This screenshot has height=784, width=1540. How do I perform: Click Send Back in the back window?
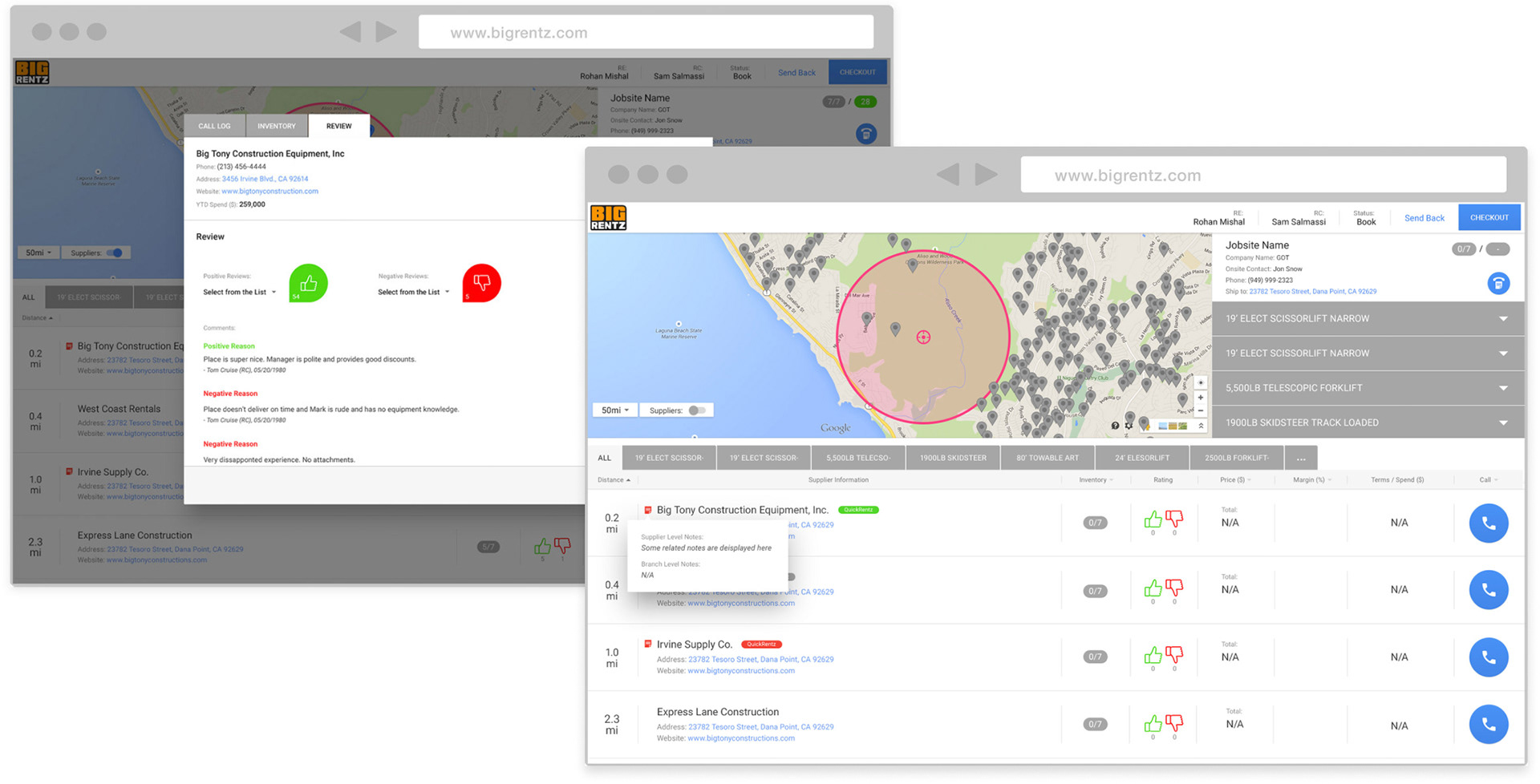[796, 72]
